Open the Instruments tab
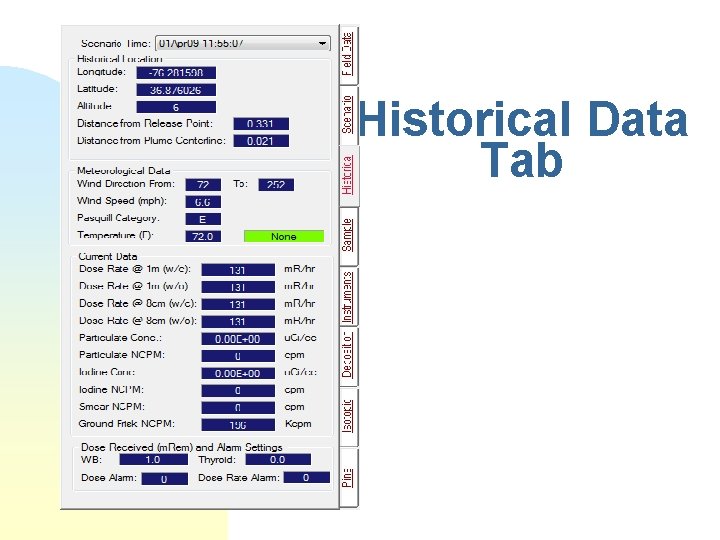This screenshot has width=720, height=540. click(348, 297)
